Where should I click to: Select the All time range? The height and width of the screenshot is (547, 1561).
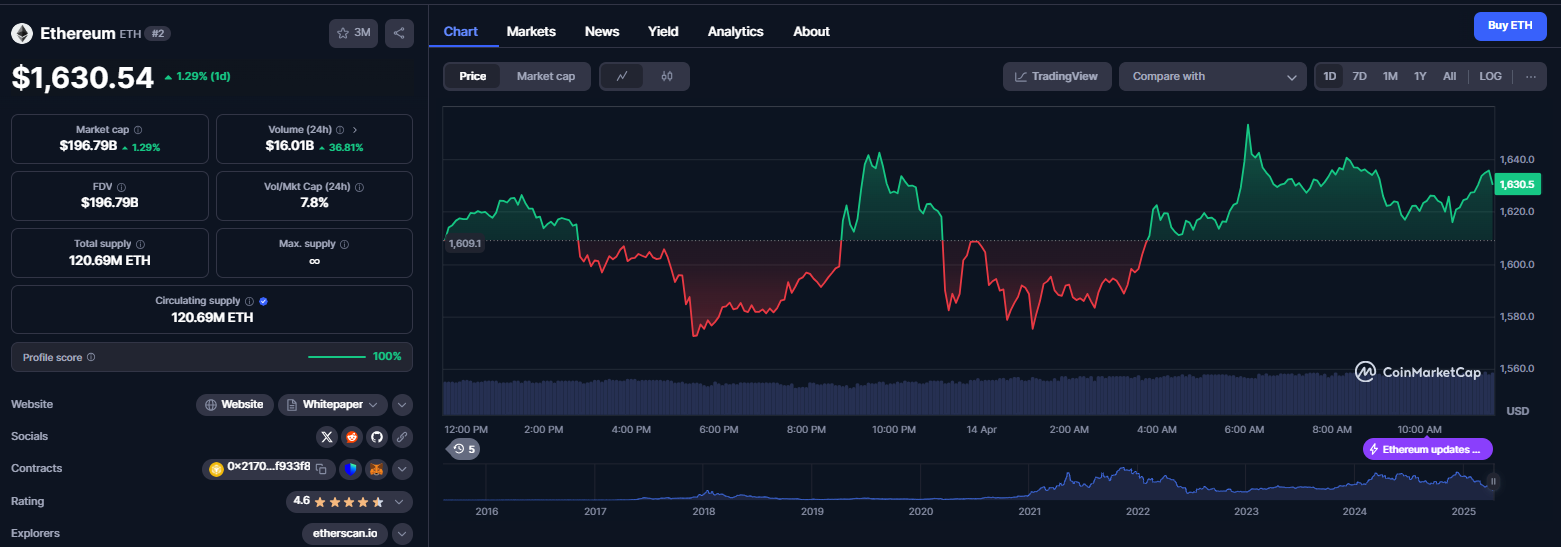click(1449, 76)
